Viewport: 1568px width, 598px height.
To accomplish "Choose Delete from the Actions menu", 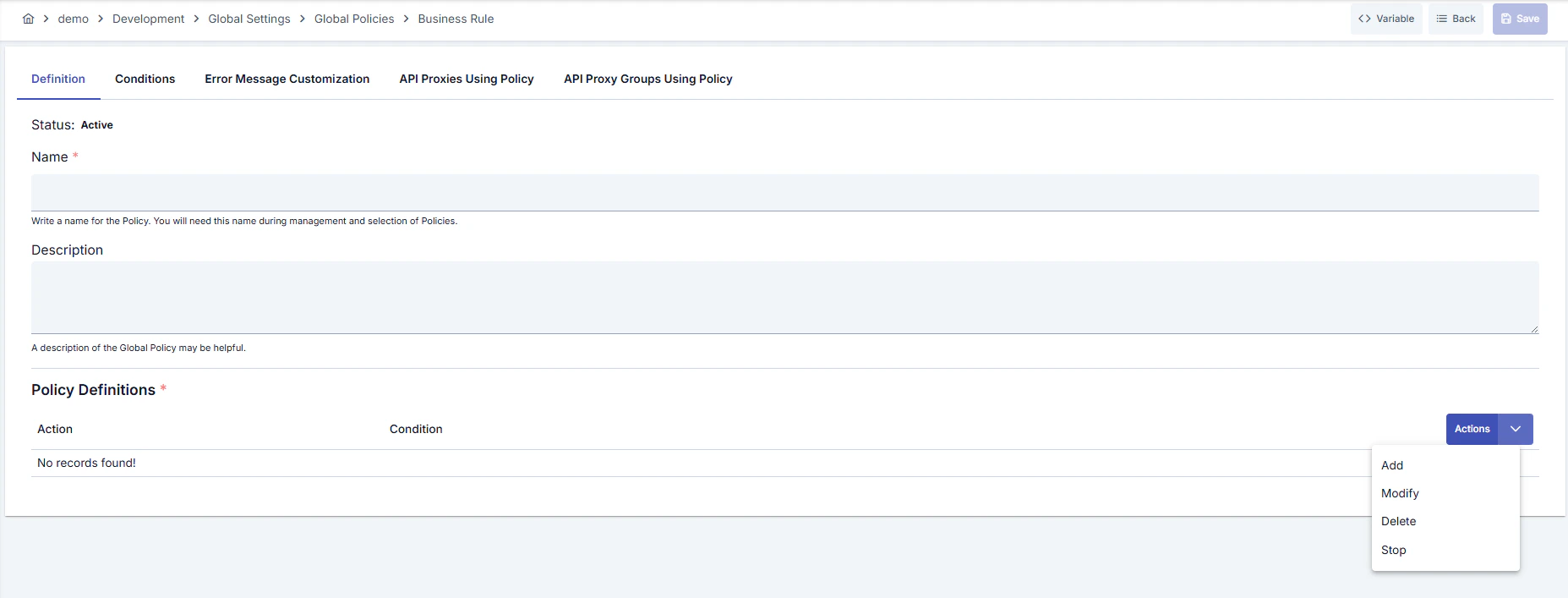I will tap(1445, 521).
